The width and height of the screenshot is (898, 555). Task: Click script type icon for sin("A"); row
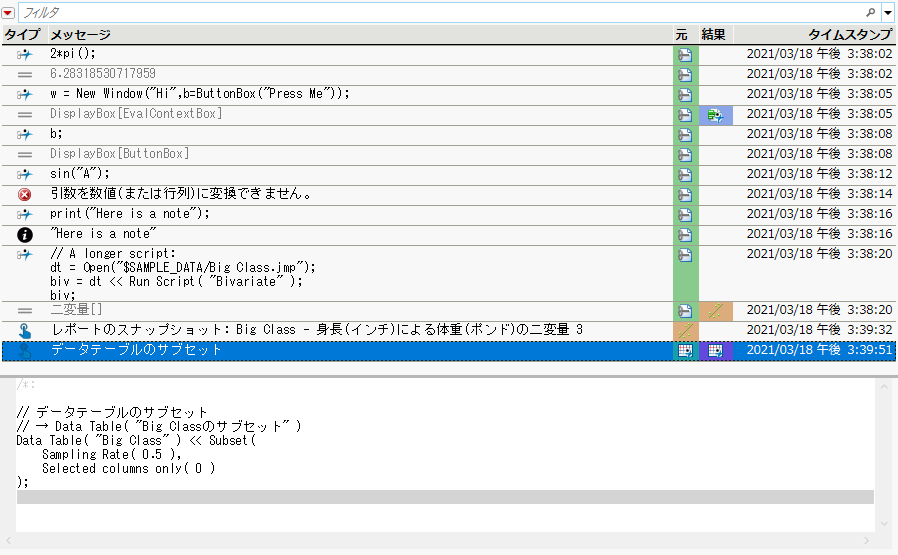(x=25, y=175)
